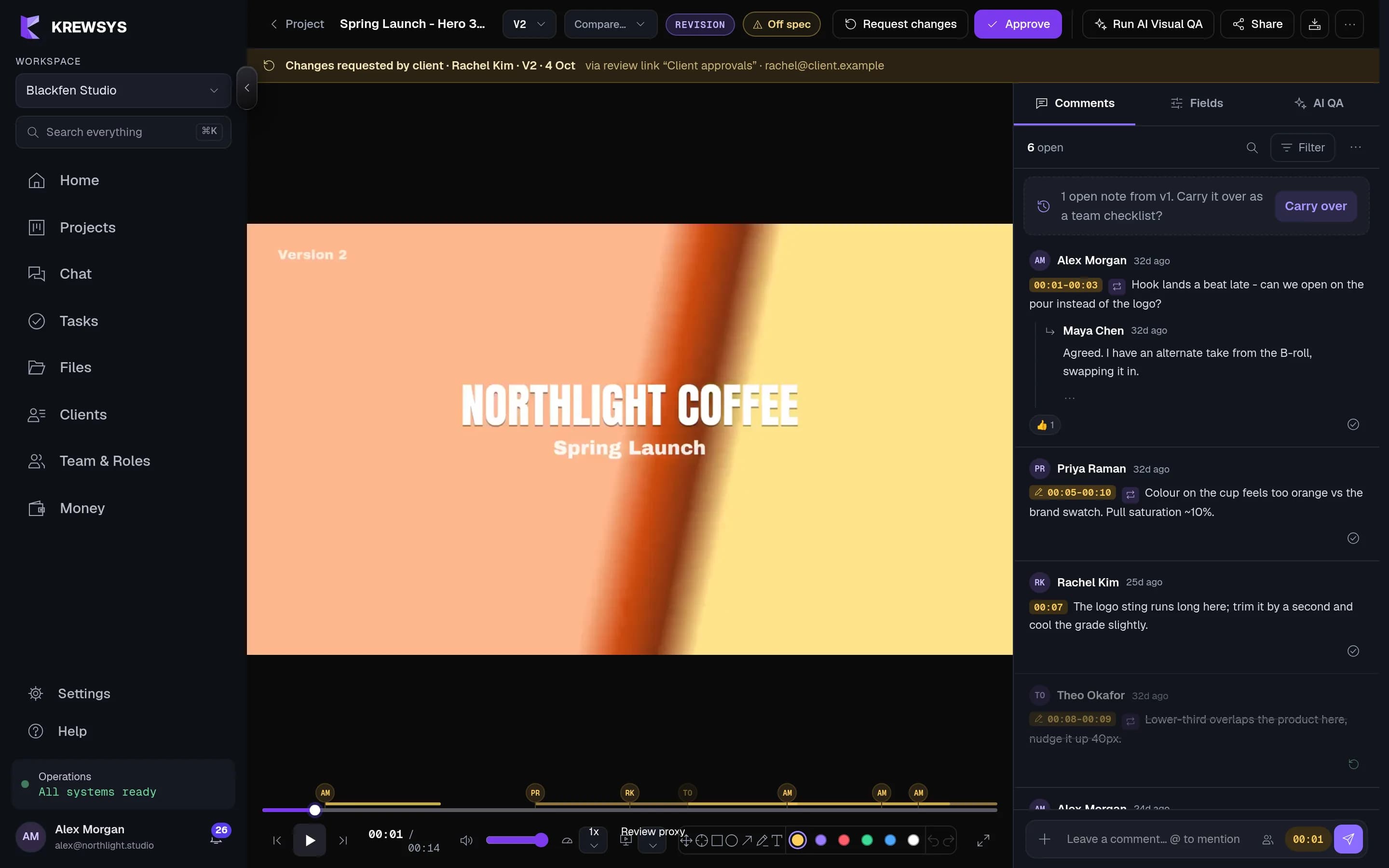The height and width of the screenshot is (868, 1389).
Task: Select the arrow annotation tool
Action: pos(747,841)
